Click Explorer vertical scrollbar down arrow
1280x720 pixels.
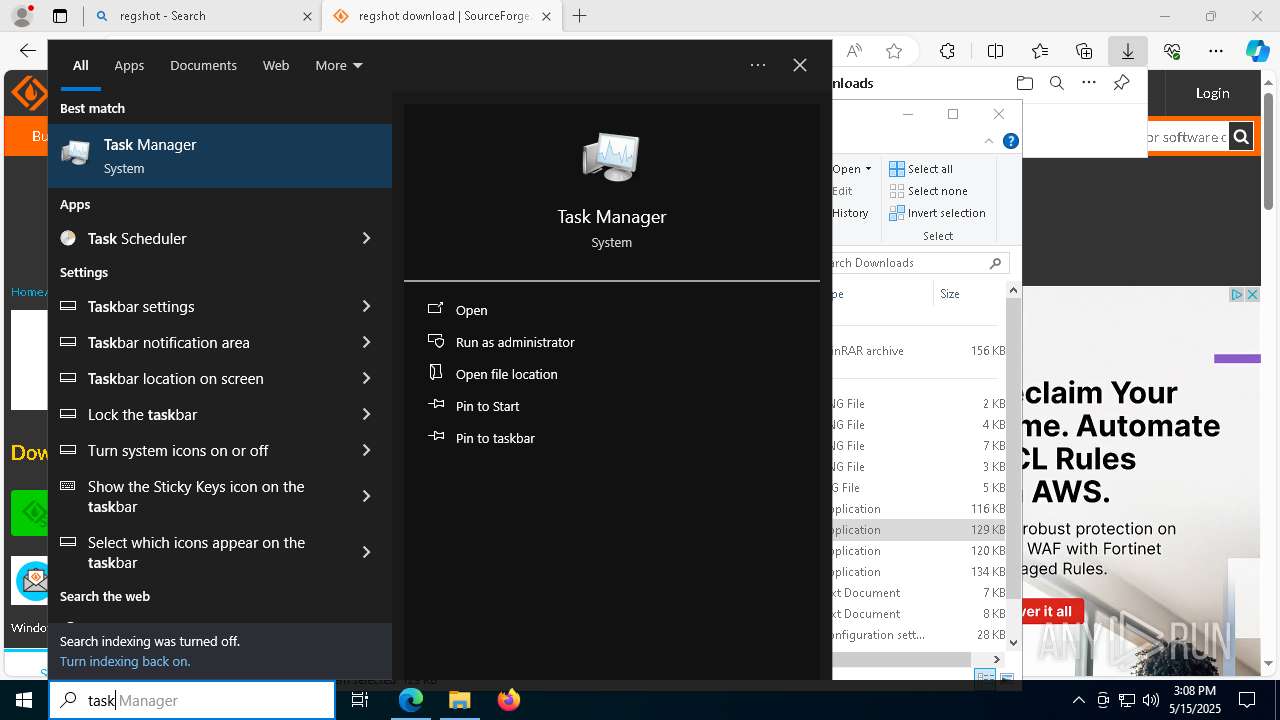(1013, 643)
